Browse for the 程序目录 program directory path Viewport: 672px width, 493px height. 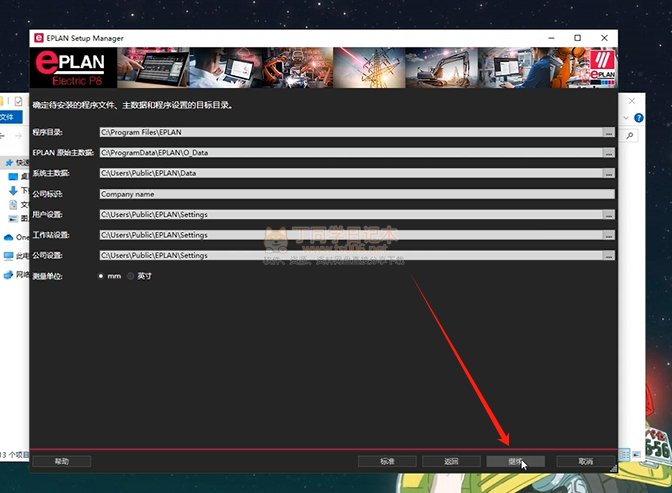point(609,132)
